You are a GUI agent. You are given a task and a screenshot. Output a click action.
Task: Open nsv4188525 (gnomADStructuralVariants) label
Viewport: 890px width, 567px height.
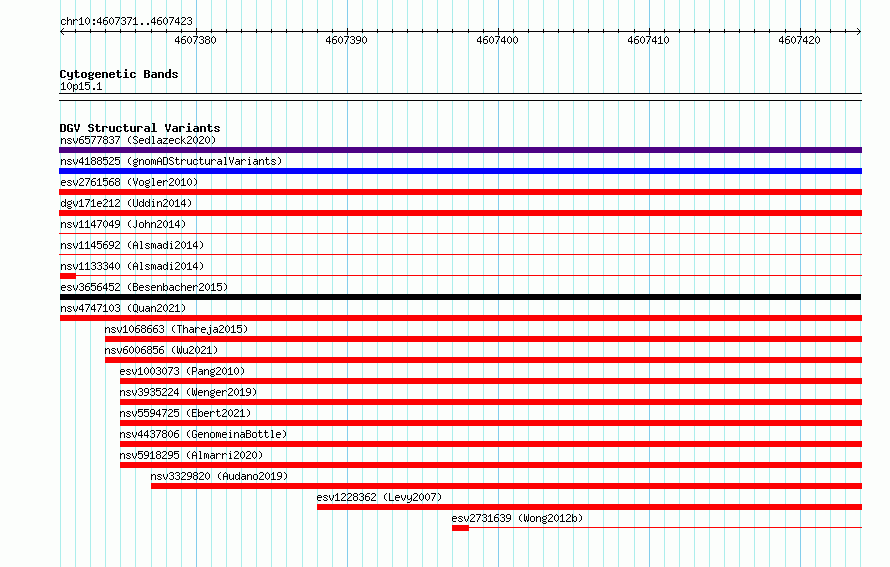pyautogui.click(x=171, y=161)
